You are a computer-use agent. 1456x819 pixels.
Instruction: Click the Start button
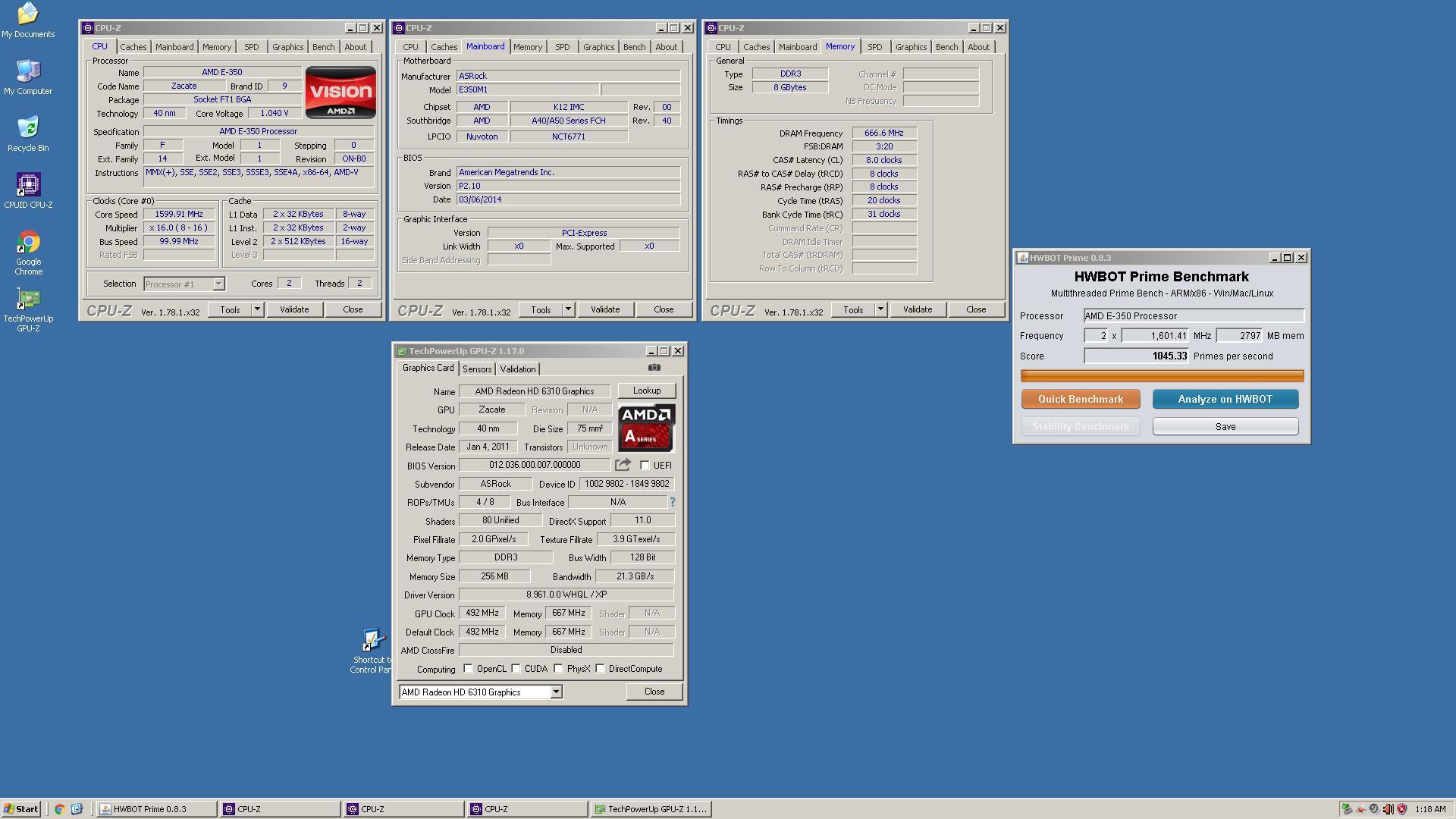[x=21, y=809]
